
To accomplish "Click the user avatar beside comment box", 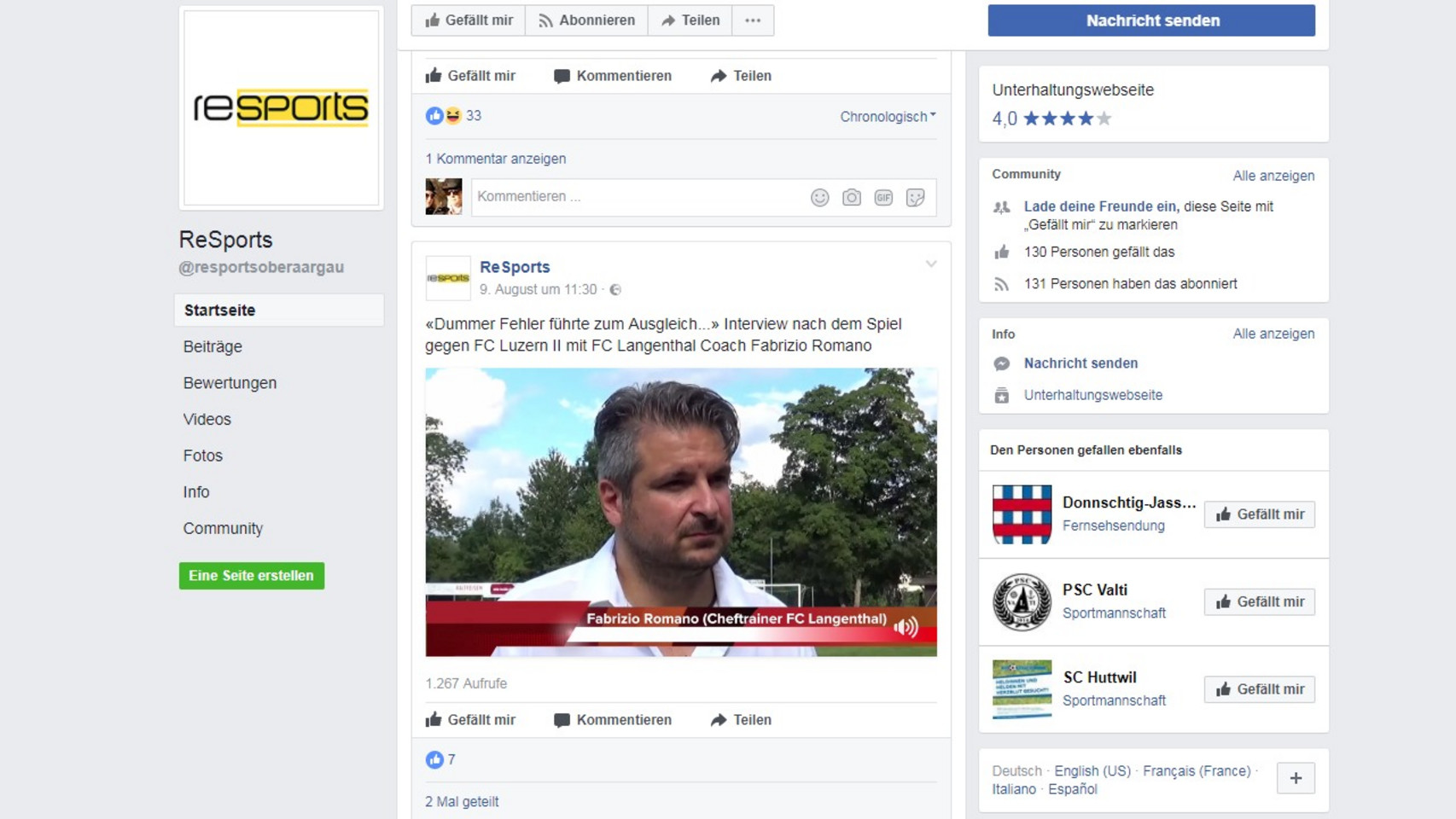I will click(444, 196).
